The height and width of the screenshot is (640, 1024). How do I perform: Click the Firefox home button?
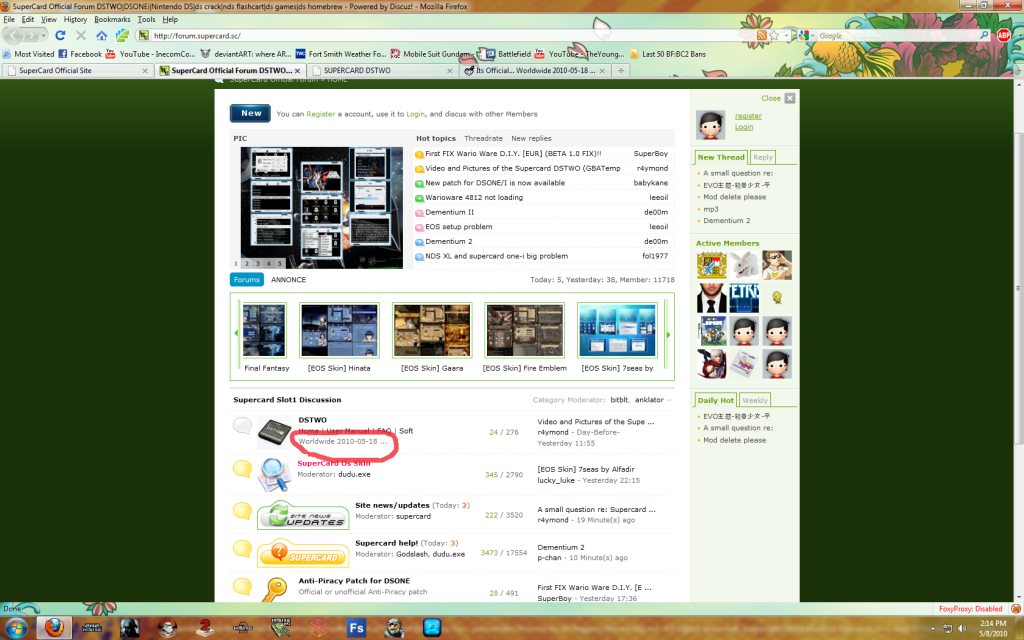click(x=101, y=35)
